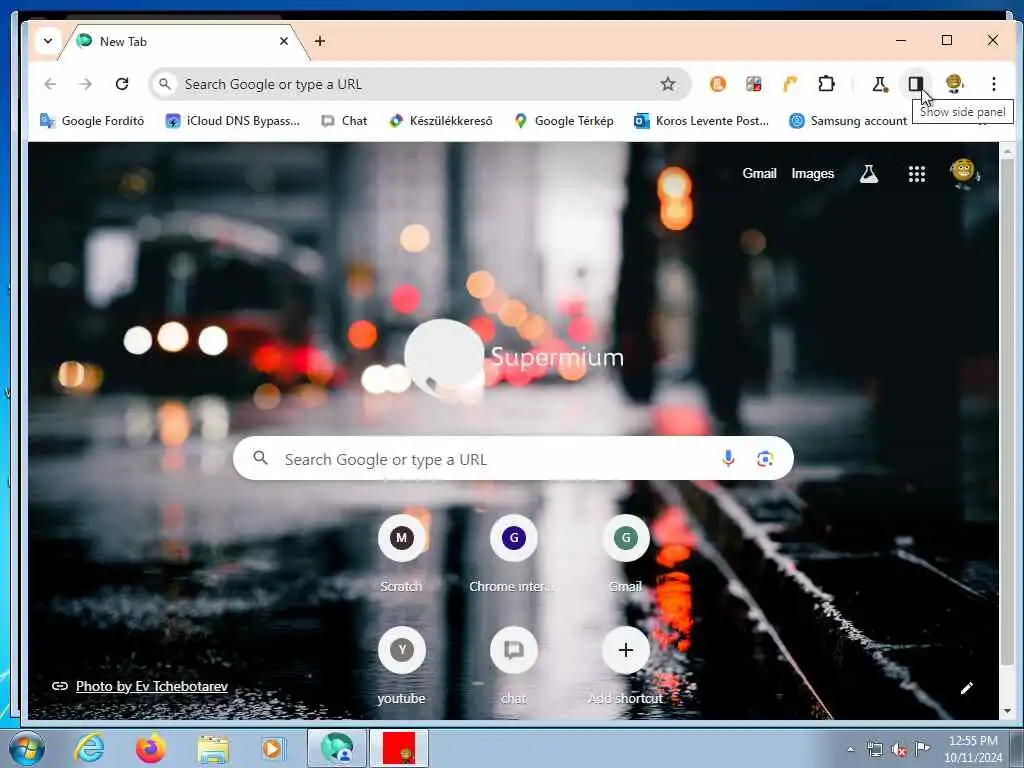
Task: Open Action Center flag icon
Action: coord(921,749)
